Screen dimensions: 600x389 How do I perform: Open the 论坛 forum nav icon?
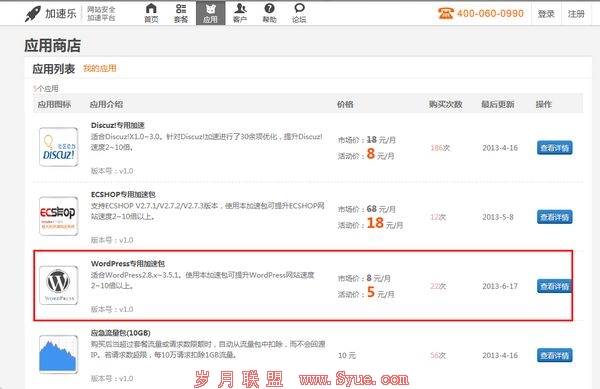coord(299,13)
